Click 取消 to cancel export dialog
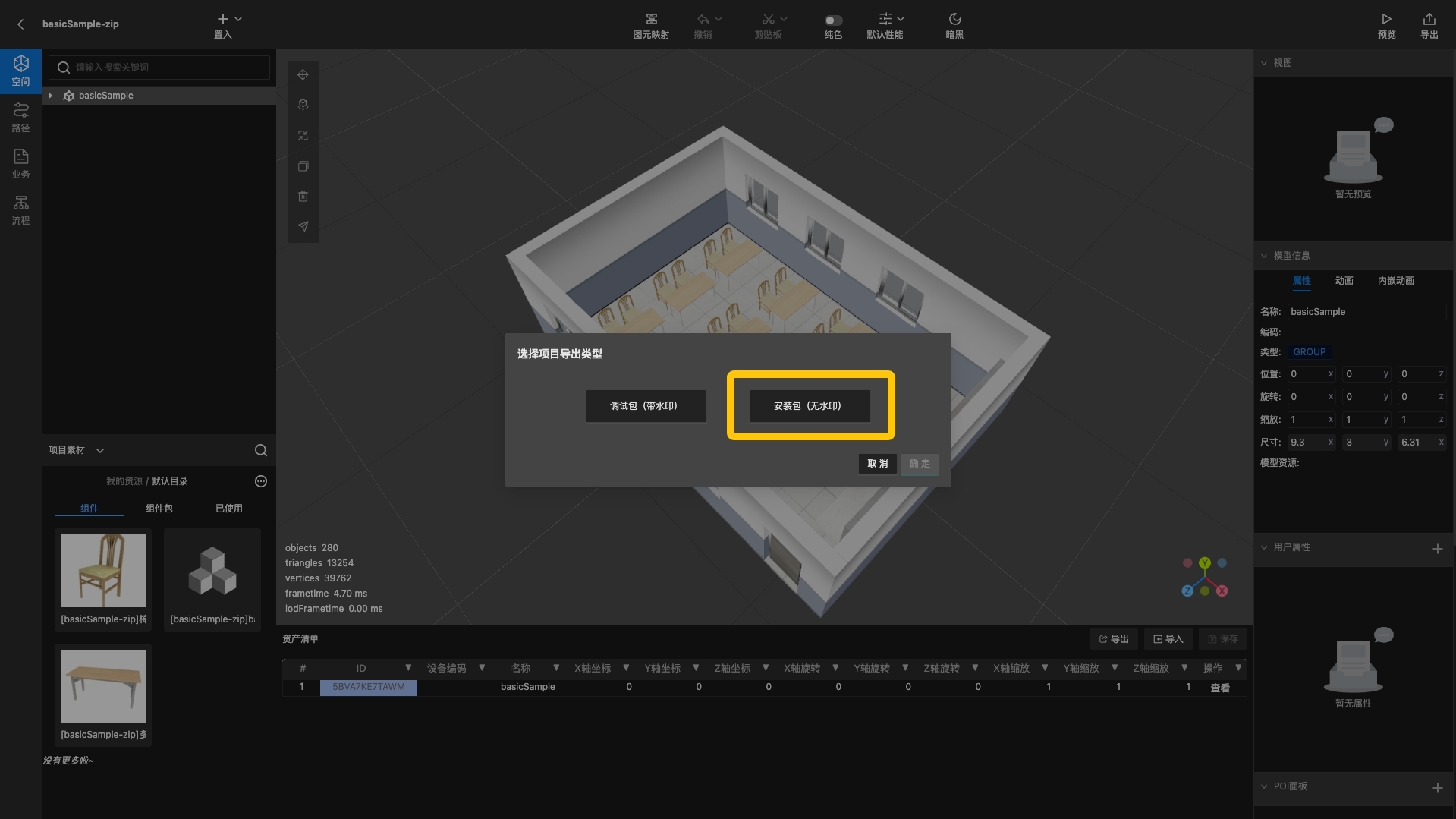This screenshot has width=1456, height=819. 877,464
